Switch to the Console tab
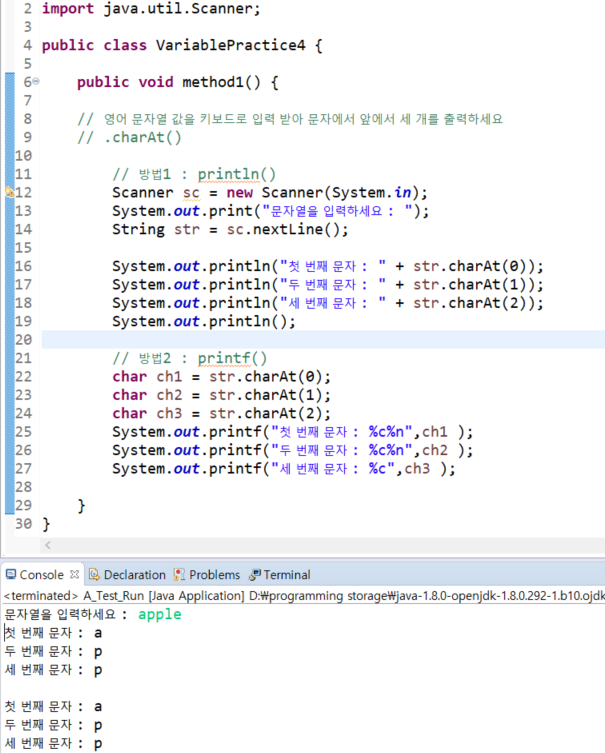 (41, 575)
